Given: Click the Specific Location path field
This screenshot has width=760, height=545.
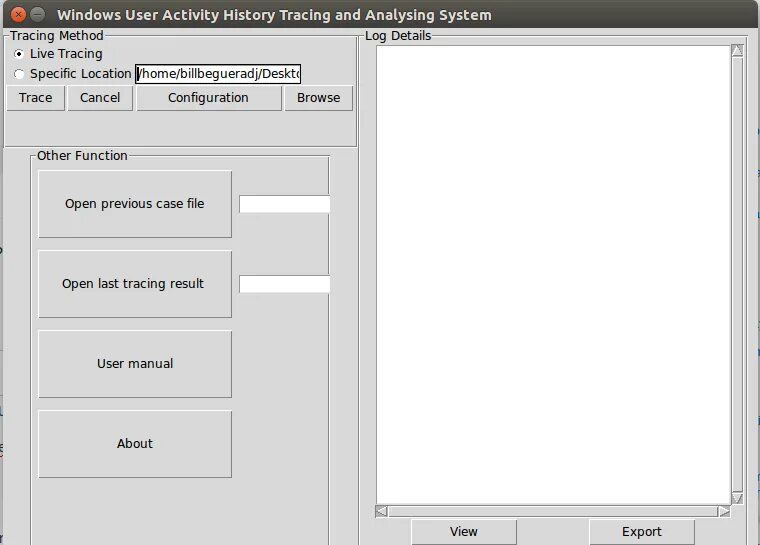Looking at the screenshot, I should pos(218,74).
